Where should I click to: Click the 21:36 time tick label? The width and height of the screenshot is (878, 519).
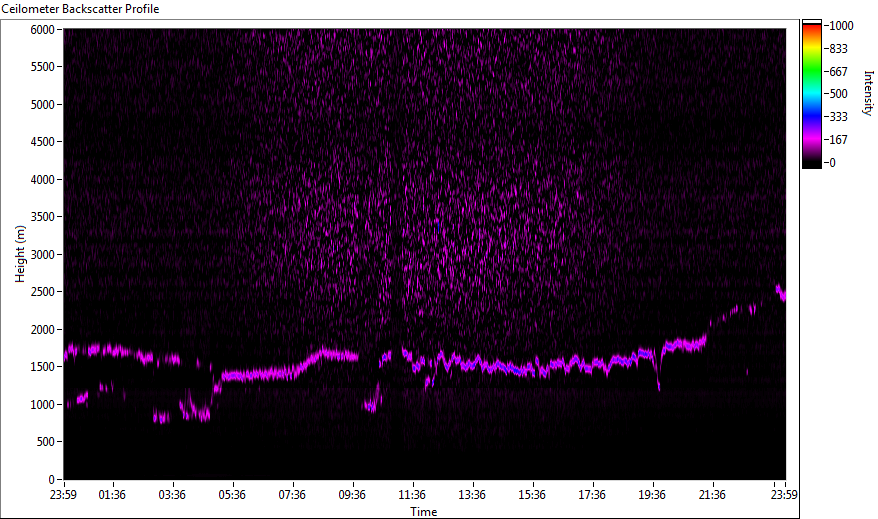[x=712, y=495]
